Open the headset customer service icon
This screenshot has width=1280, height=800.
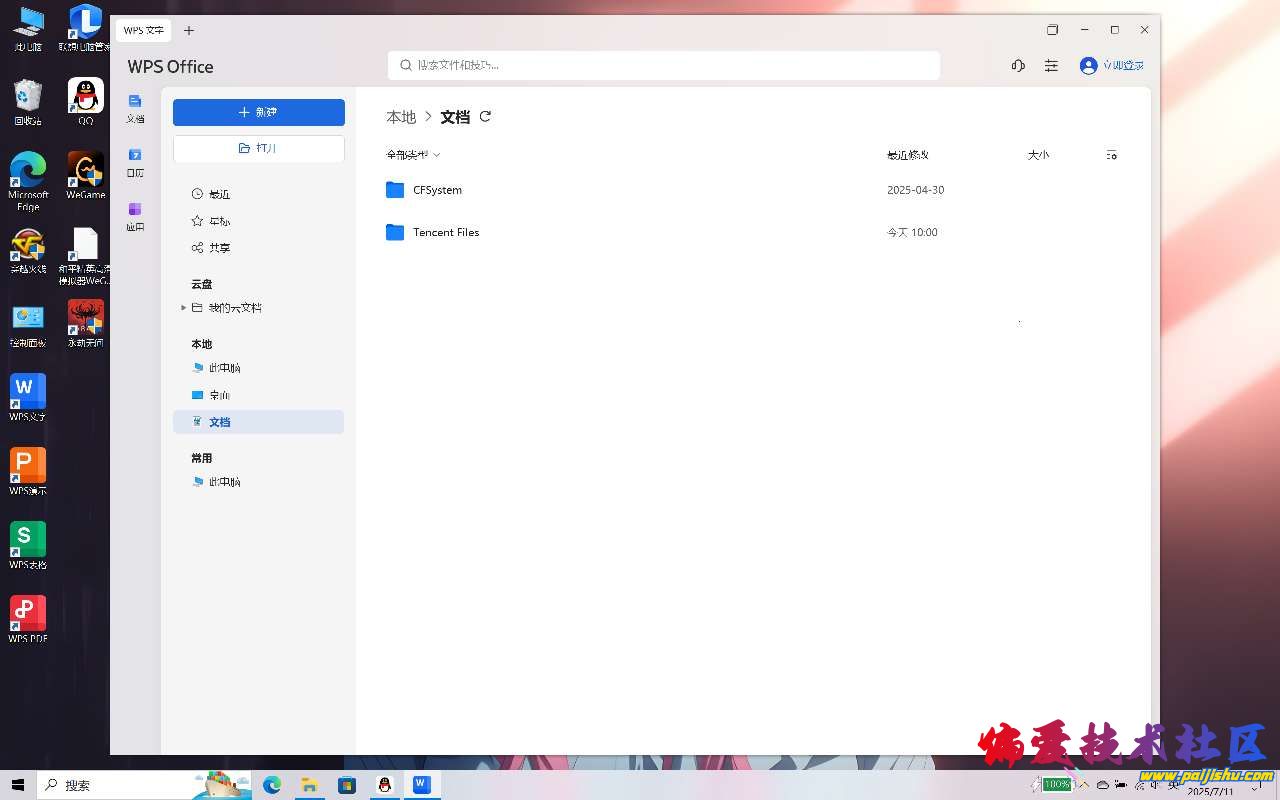[1018, 66]
